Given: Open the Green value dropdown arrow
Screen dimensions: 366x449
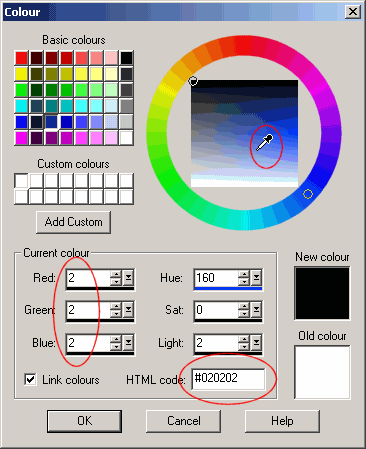Looking at the screenshot, I should (128, 310).
